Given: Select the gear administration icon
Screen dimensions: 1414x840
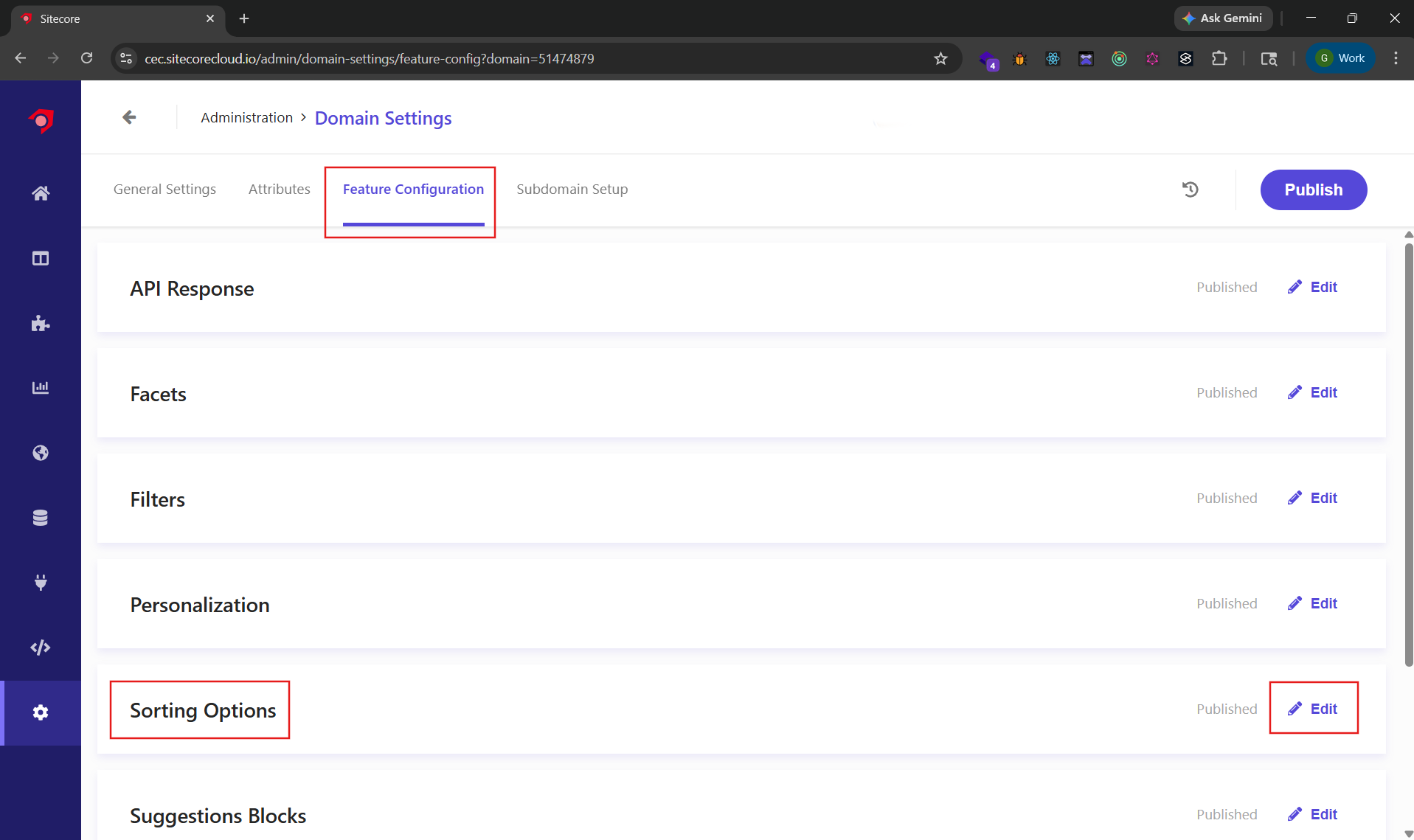Looking at the screenshot, I should pyautogui.click(x=41, y=712).
